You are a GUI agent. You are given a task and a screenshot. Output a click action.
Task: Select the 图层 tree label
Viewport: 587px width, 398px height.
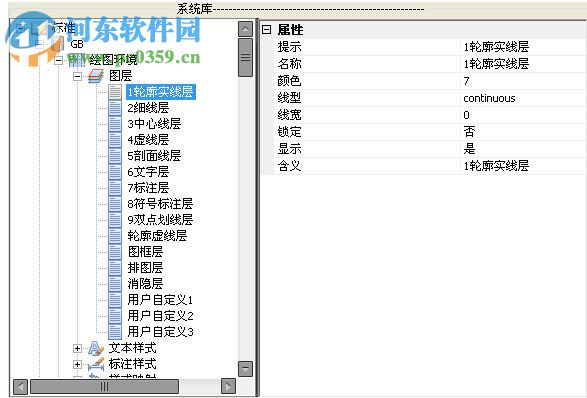(121, 76)
